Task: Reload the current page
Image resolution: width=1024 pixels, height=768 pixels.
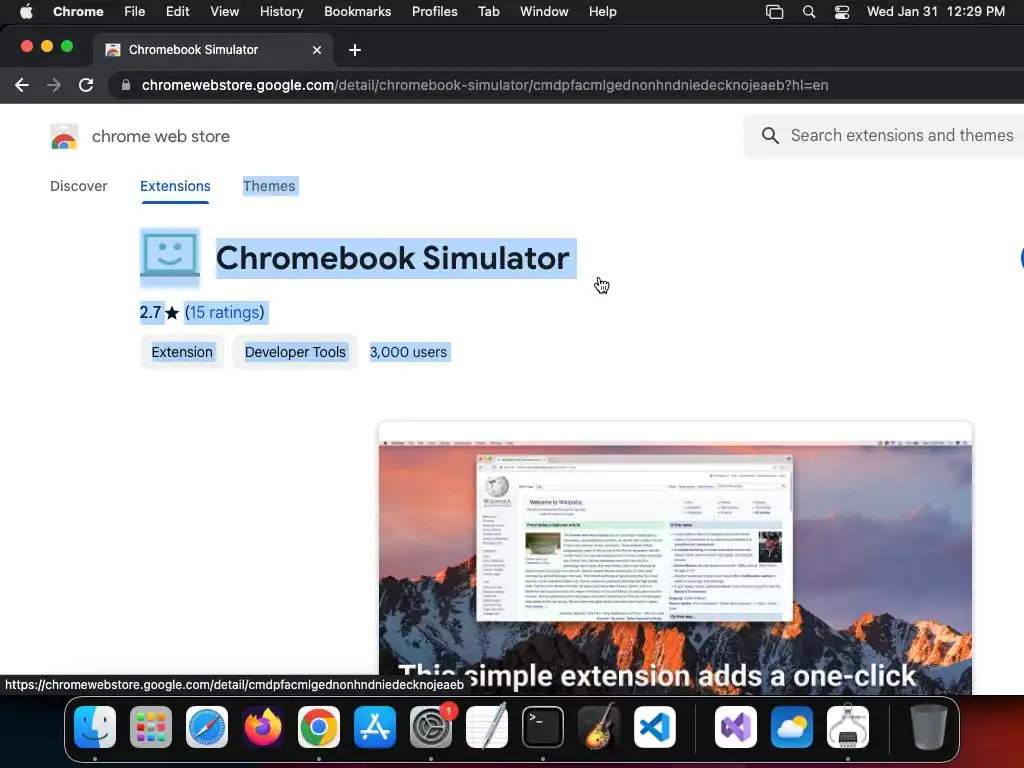Action: [x=86, y=85]
